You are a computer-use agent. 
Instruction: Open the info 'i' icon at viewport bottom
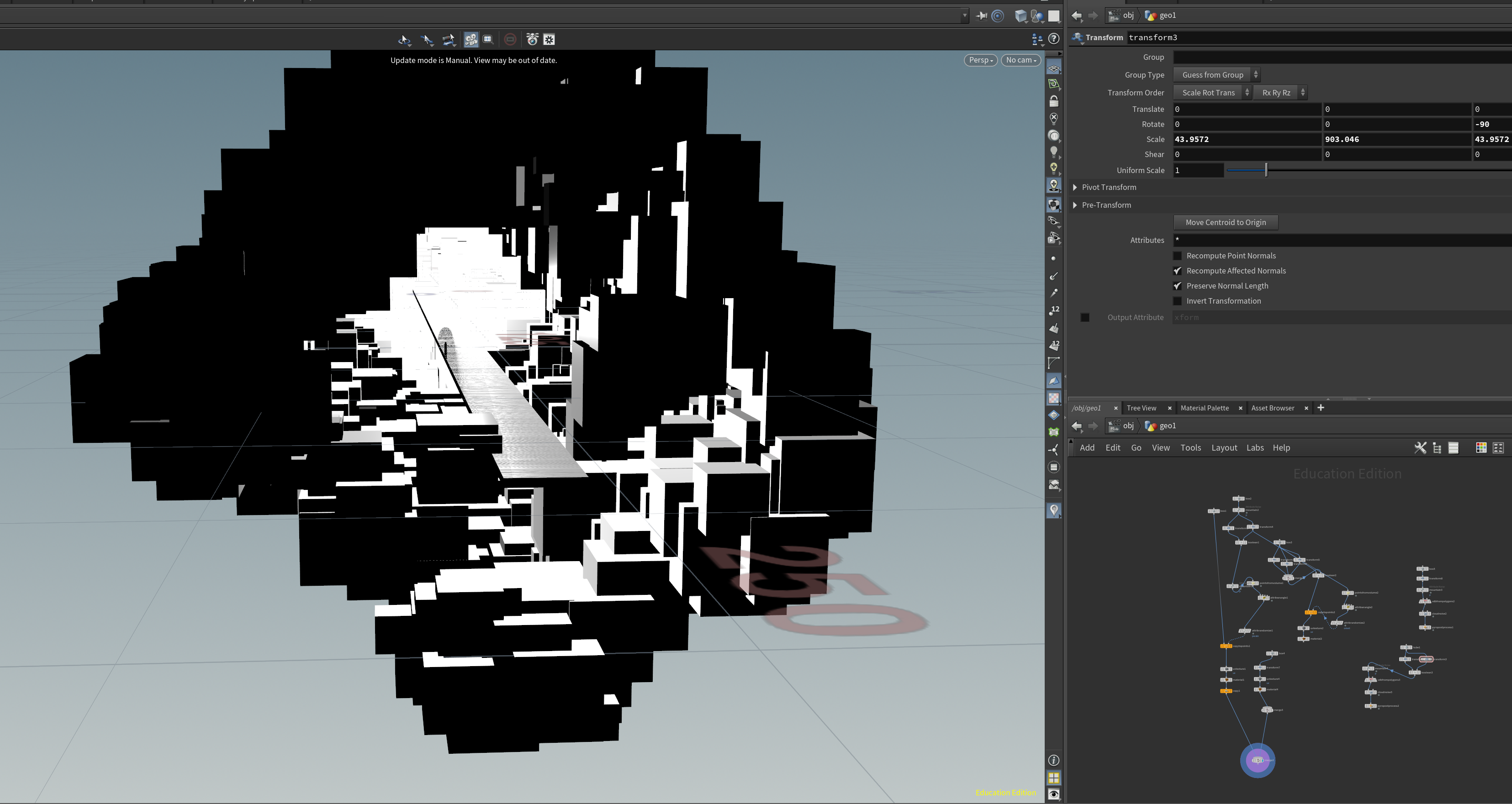(1053, 760)
